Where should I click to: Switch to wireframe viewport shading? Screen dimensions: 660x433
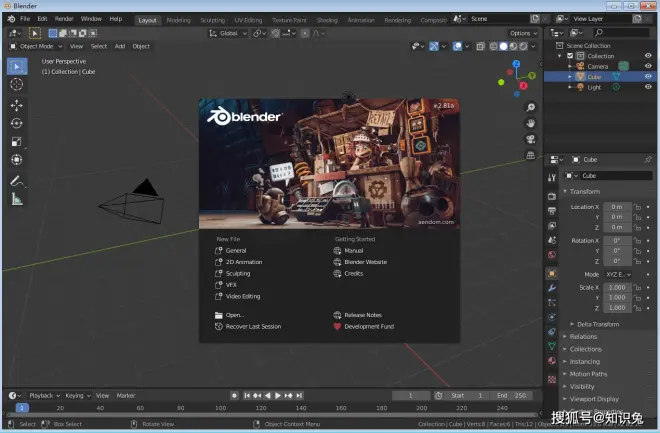click(x=493, y=46)
